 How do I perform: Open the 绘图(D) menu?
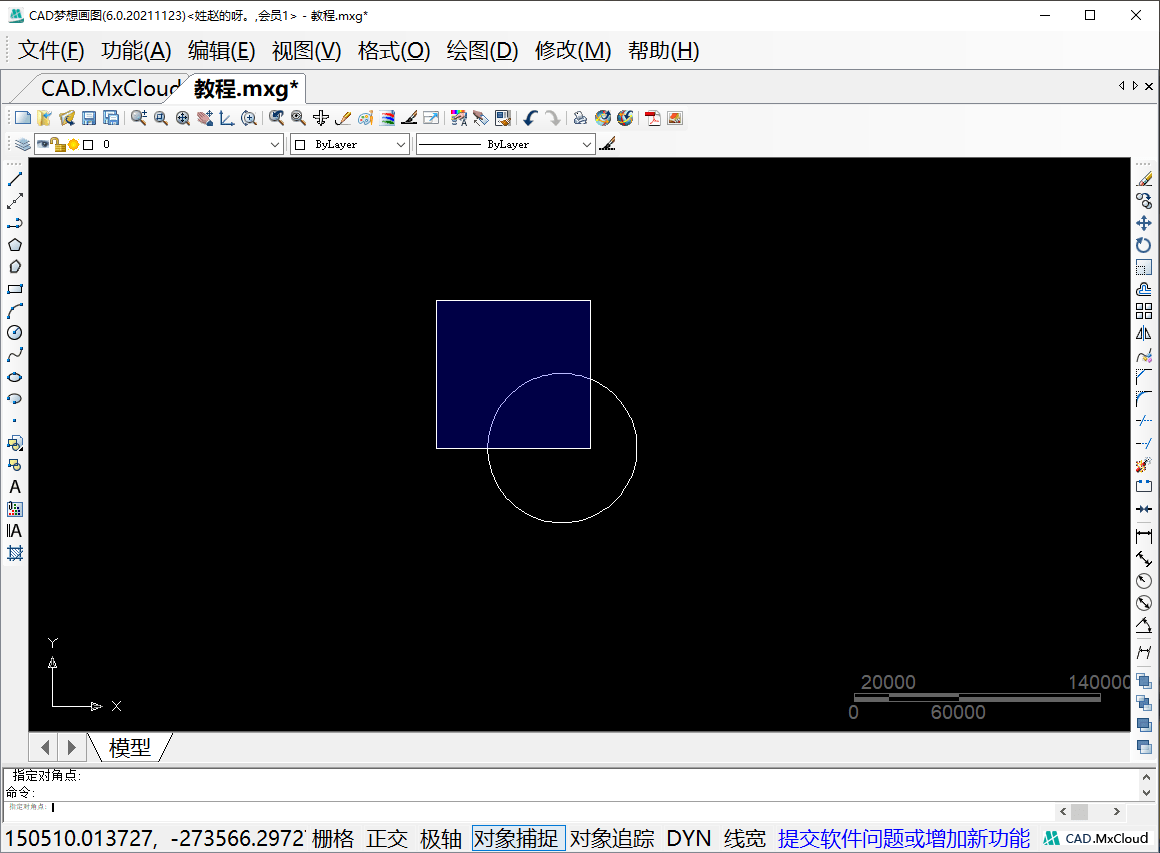pos(482,50)
